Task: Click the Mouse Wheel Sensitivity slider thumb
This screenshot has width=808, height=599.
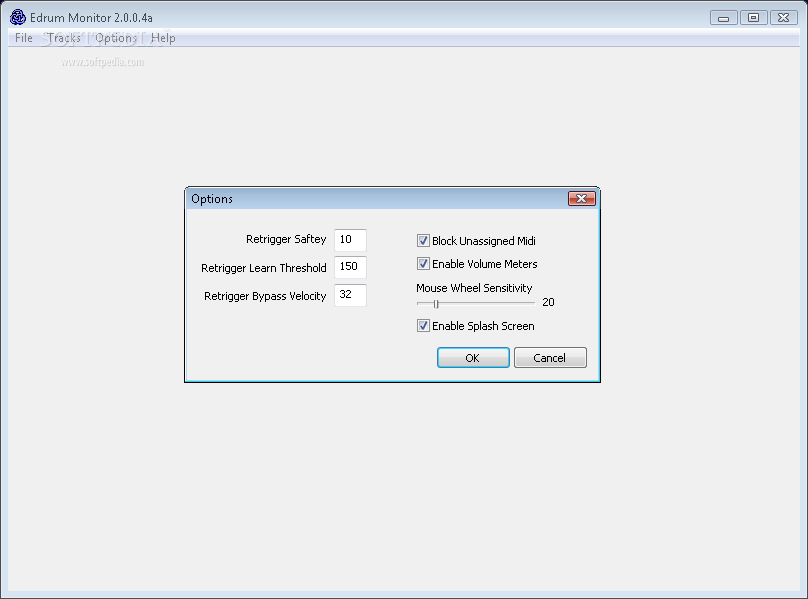Action: (436, 304)
